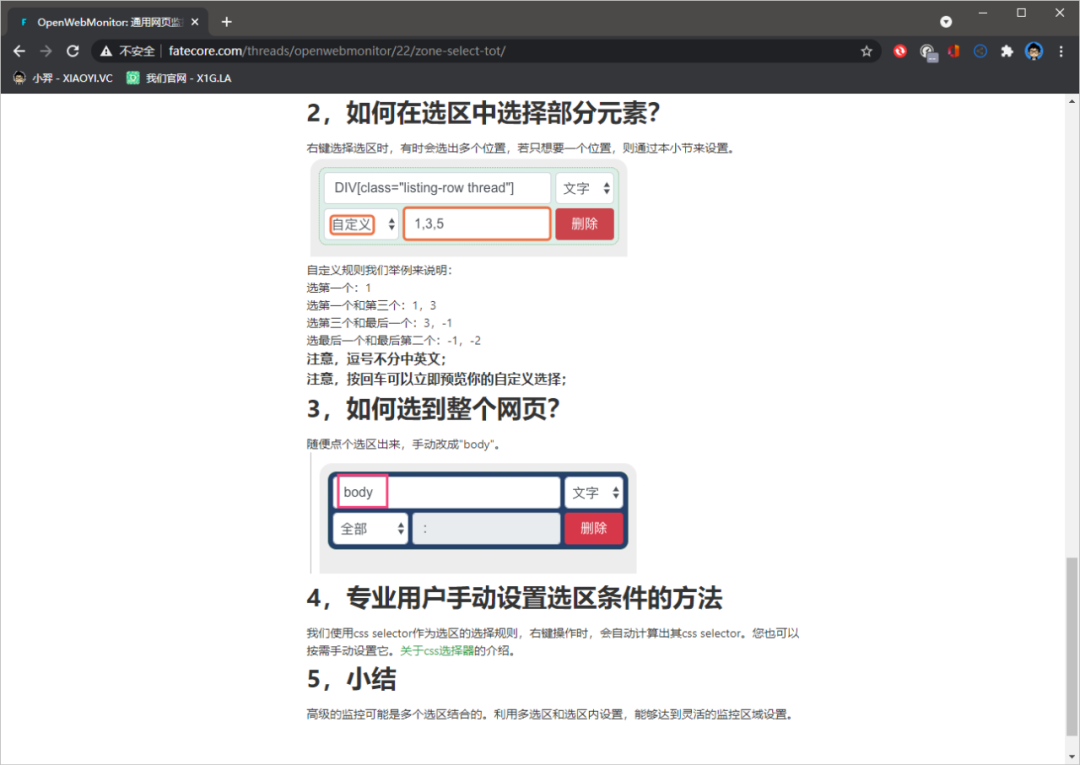Click the text 选最后一个和最后第二个：-1，-2
This screenshot has height=765, width=1080.
tap(394, 340)
